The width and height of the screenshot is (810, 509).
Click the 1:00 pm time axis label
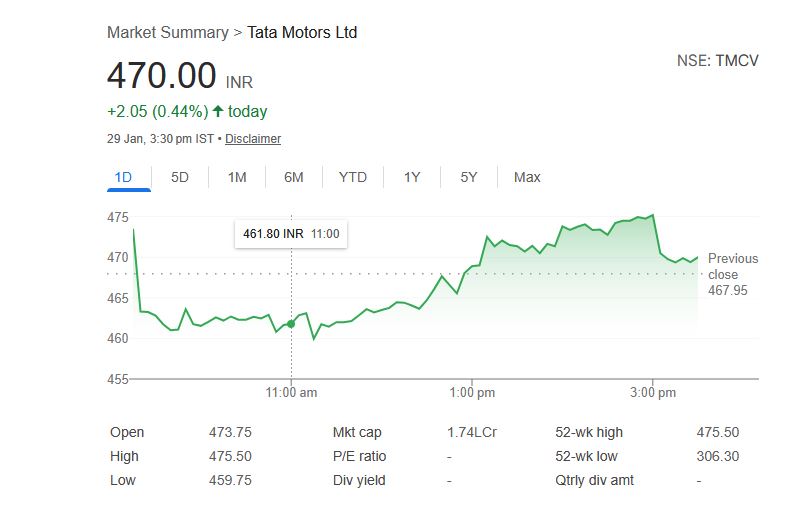pos(473,393)
